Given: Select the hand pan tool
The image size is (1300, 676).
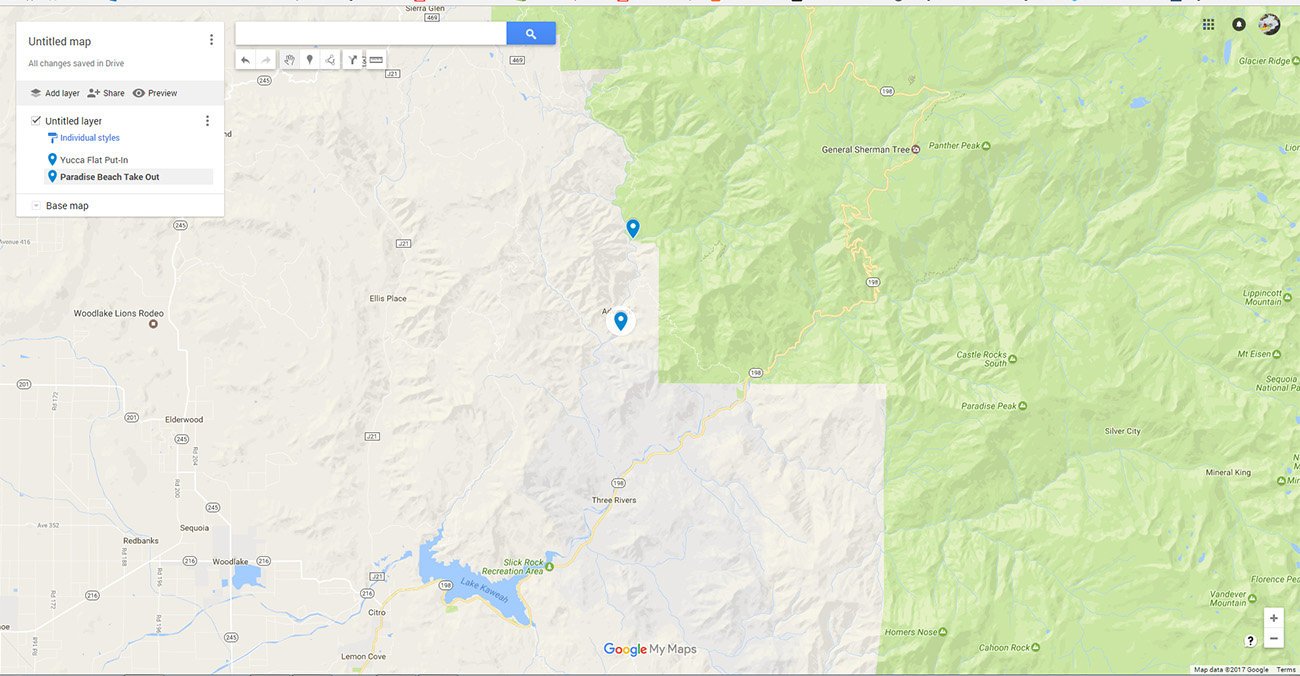Looking at the screenshot, I should 289,60.
